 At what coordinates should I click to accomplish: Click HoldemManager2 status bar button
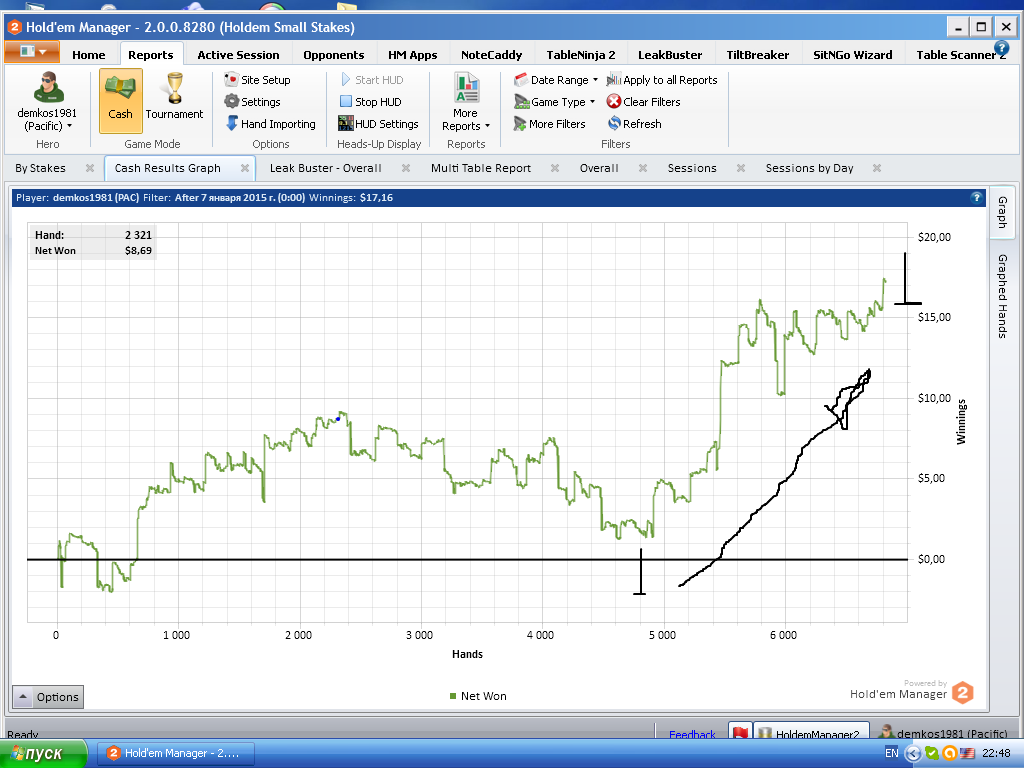click(812, 732)
